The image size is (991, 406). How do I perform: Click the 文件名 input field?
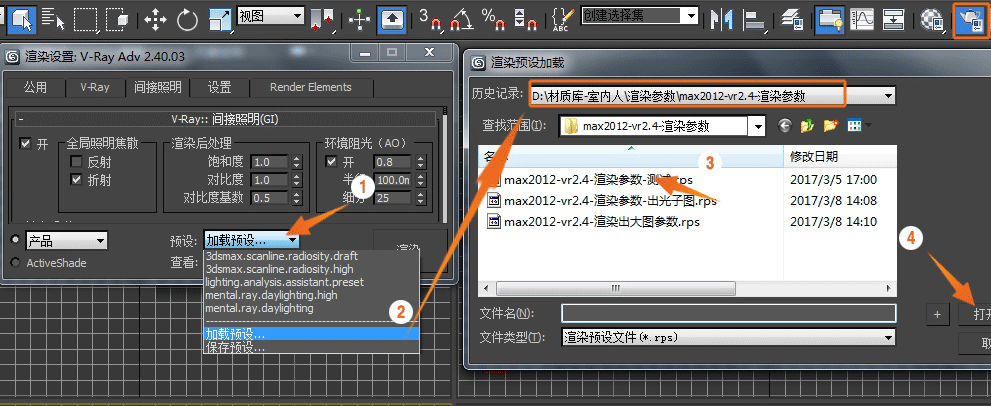click(x=728, y=313)
